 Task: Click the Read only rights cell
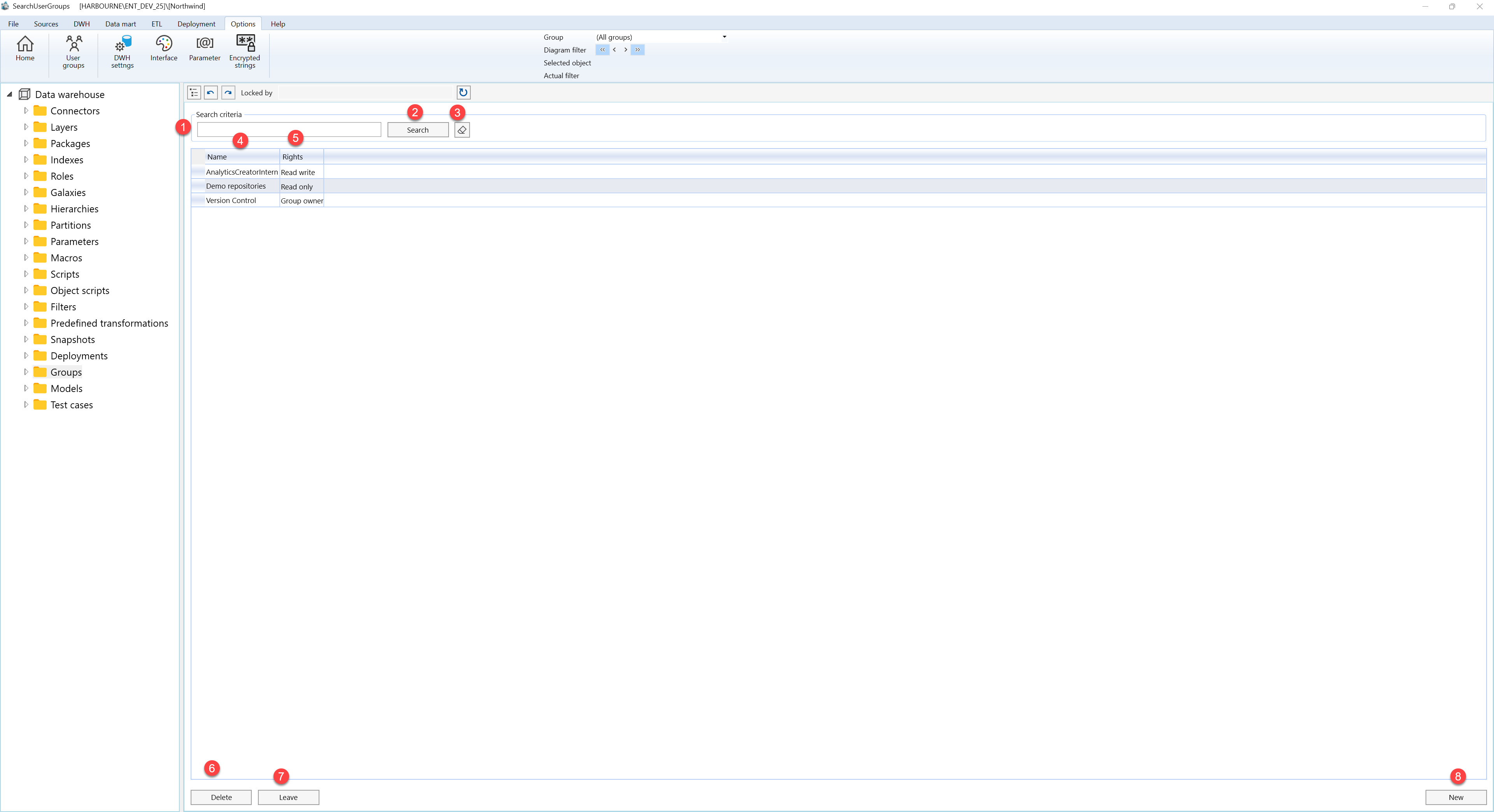coord(302,187)
